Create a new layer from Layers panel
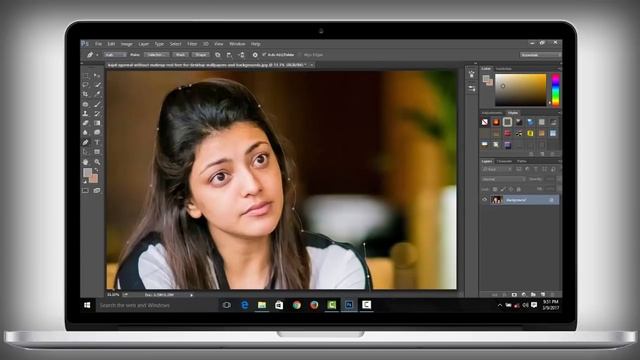 coord(543,294)
